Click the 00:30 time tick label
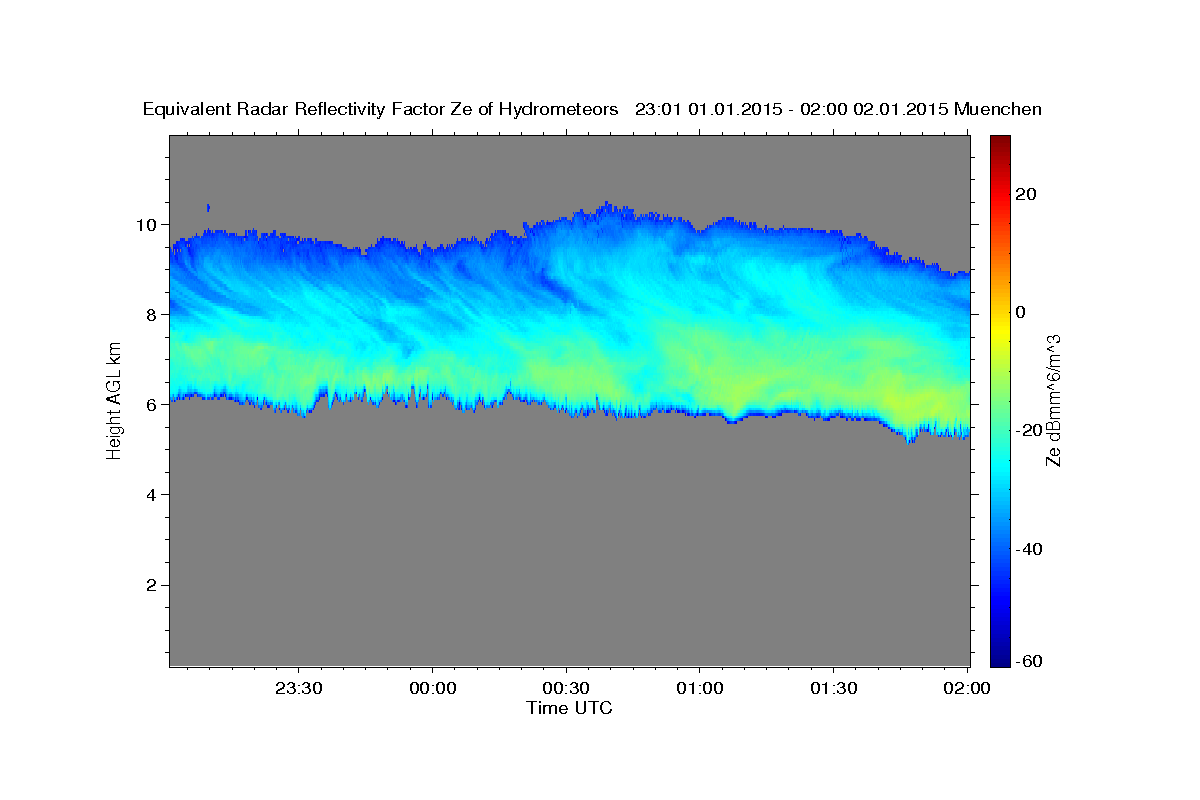The image size is (1200, 800). point(567,688)
